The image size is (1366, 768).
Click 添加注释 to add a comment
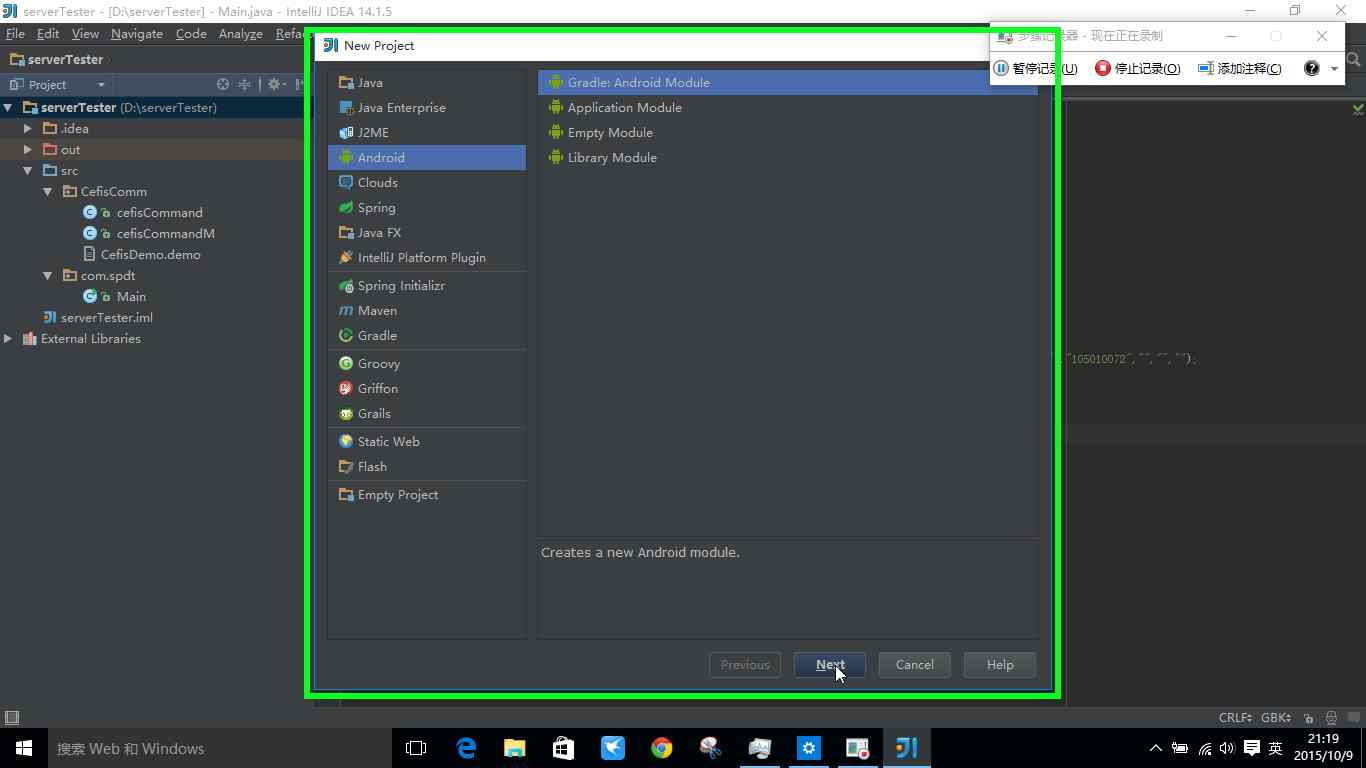point(1240,68)
